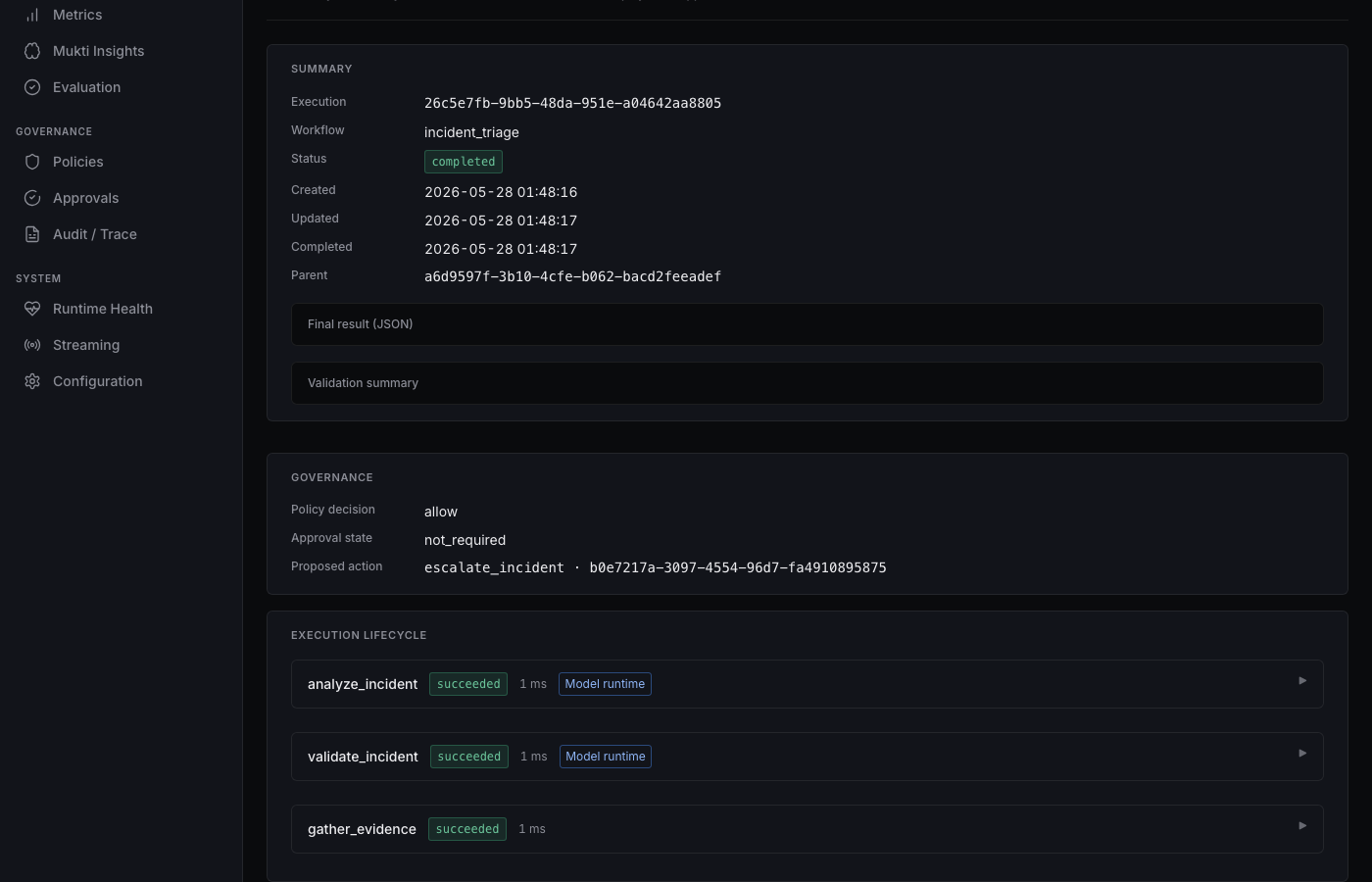
Task: Click the EXECUTION LIFECYCLE heading
Action: [359, 635]
